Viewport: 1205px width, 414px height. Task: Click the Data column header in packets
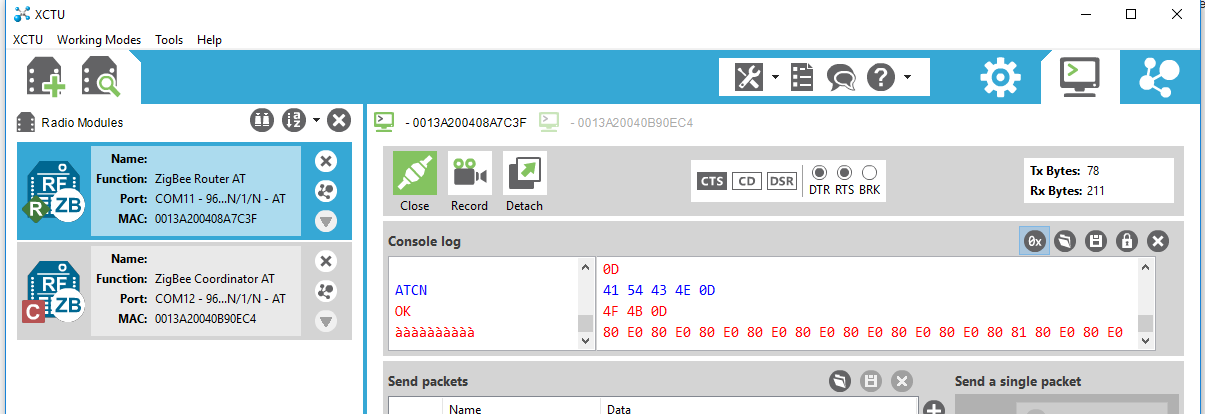(x=758, y=408)
